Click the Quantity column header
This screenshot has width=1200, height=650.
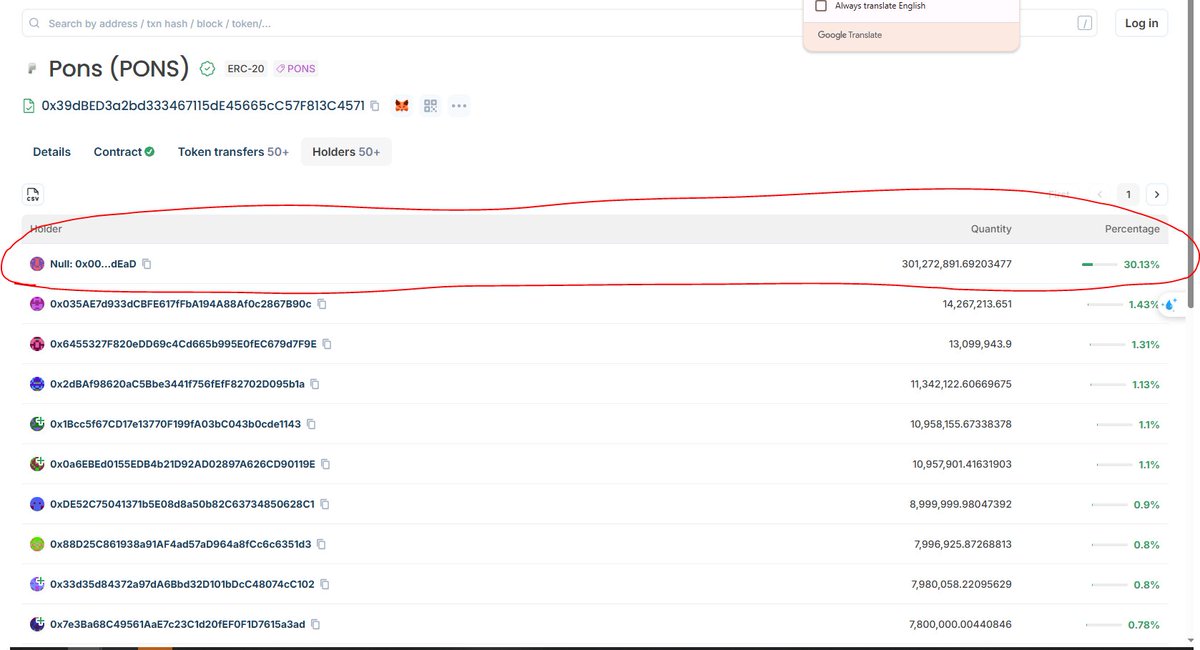click(x=991, y=229)
